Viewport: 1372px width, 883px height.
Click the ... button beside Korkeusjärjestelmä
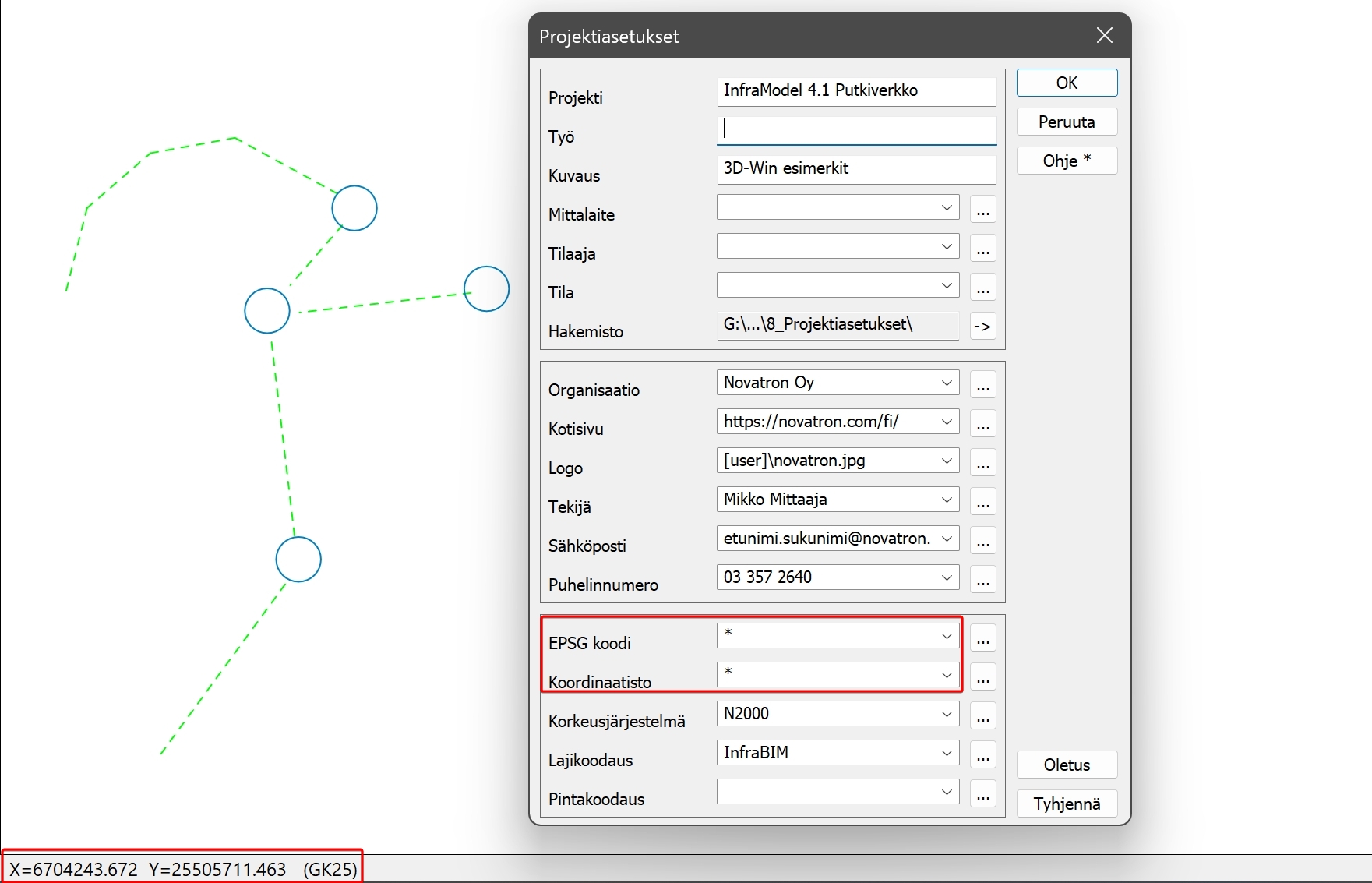983,715
